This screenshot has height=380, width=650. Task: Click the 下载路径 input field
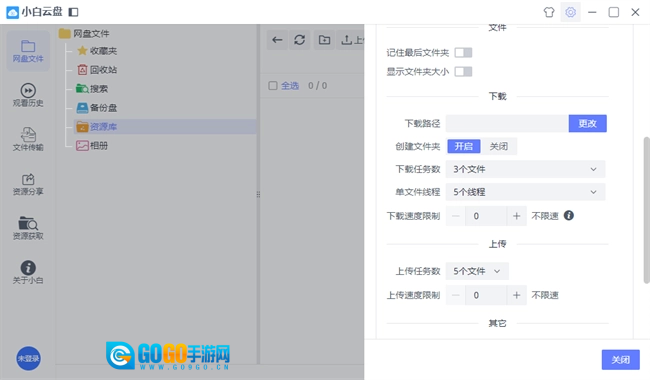pyautogui.click(x=507, y=123)
